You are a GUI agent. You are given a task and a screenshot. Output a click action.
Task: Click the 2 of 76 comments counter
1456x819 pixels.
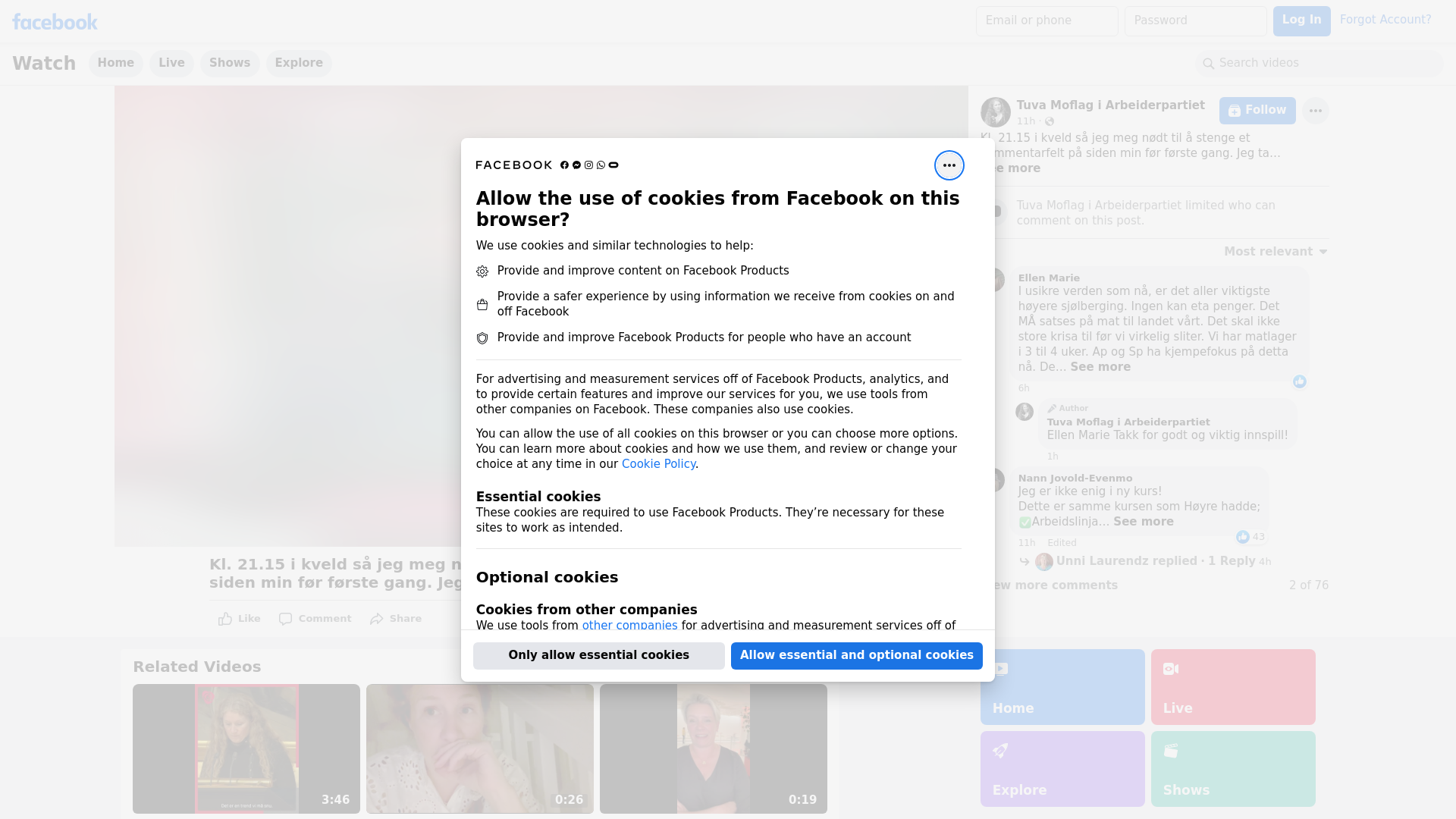(x=1309, y=585)
